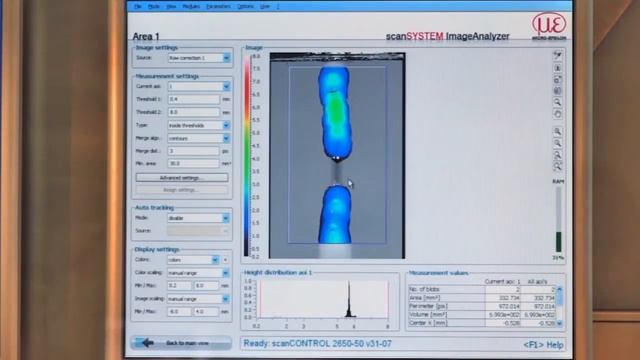Click the third icon in the image toolbar

[x=558, y=80]
